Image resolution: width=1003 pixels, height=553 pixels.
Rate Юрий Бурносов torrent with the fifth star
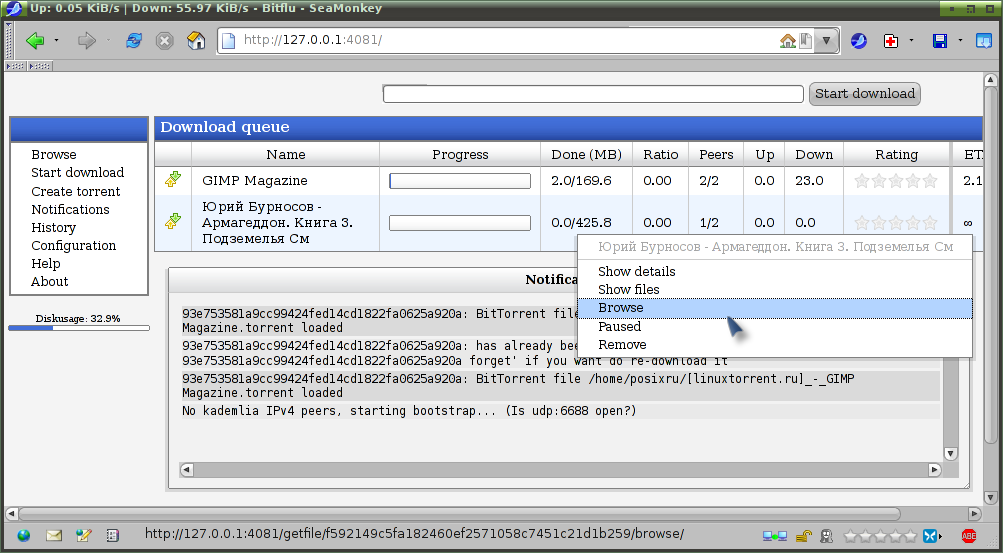929,222
